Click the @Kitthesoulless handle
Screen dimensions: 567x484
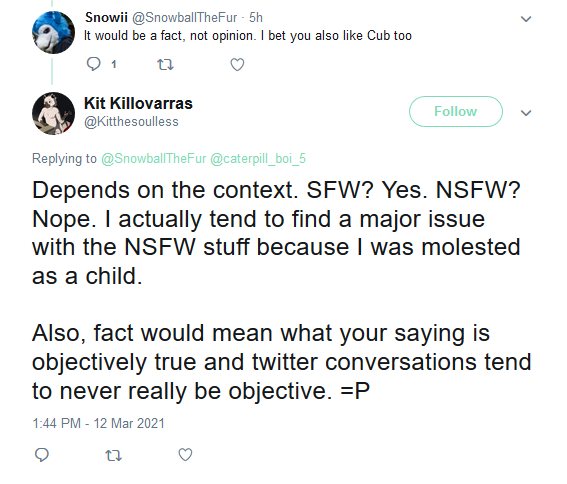[x=131, y=122]
